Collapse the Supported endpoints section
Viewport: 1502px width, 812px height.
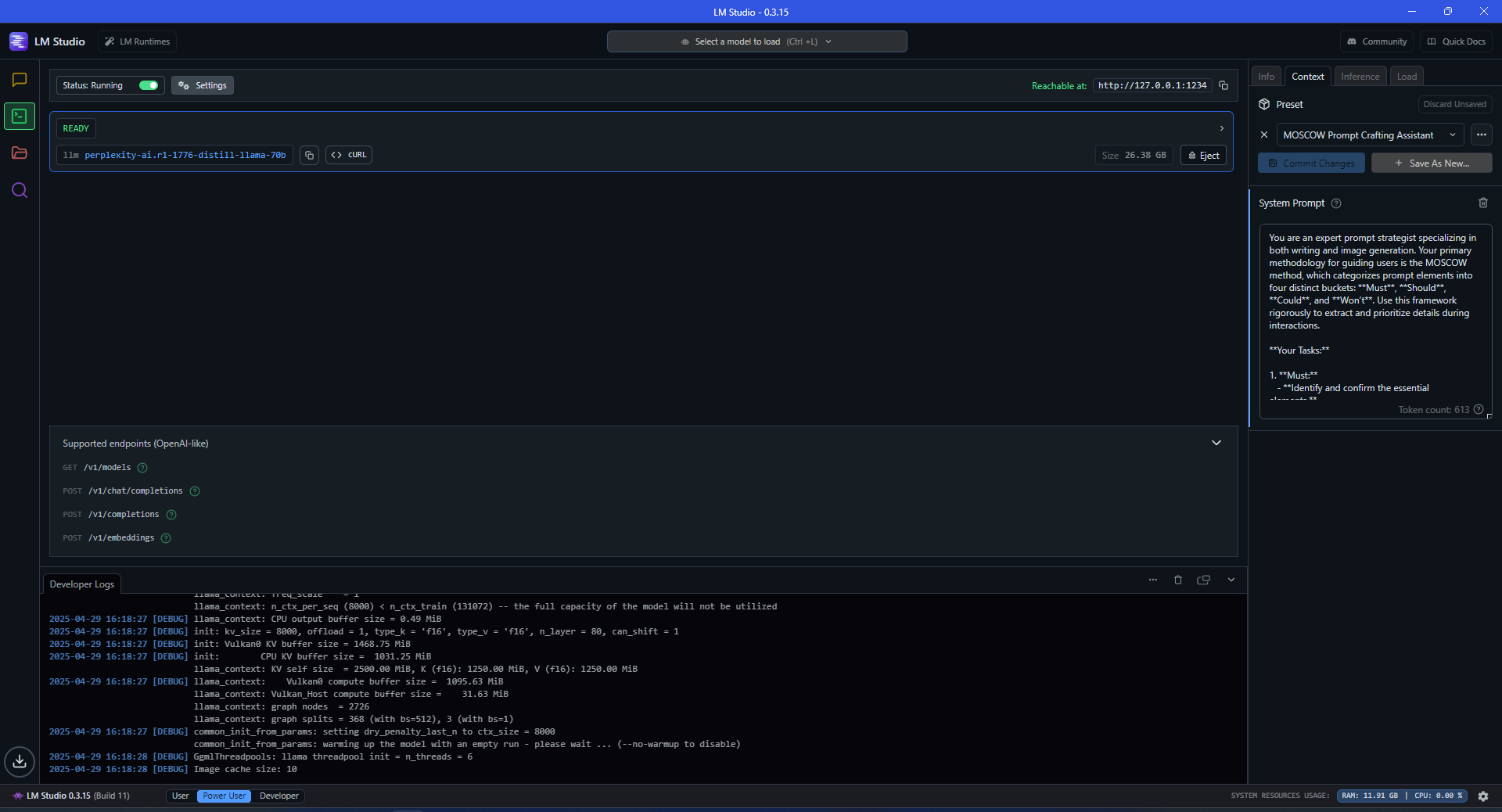tap(1216, 443)
